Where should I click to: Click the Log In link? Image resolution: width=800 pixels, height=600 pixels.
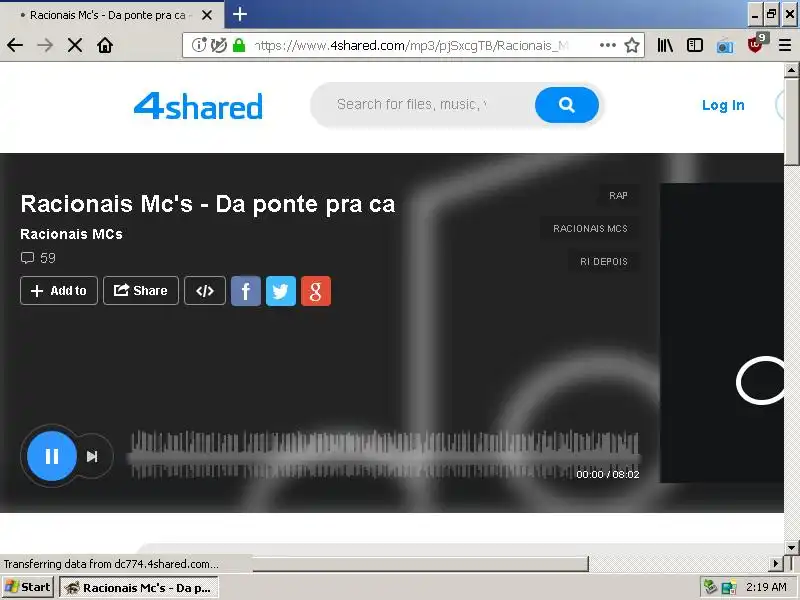(723, 105)
